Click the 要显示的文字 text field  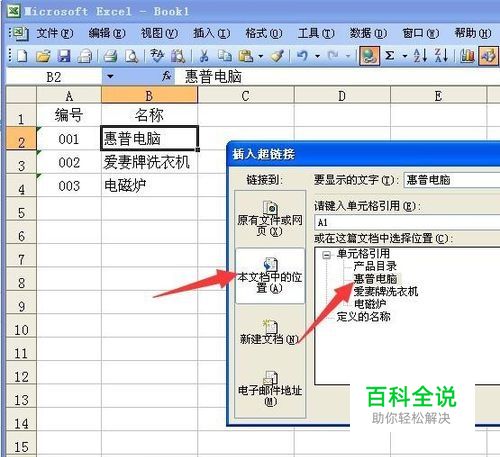(452, 180)
